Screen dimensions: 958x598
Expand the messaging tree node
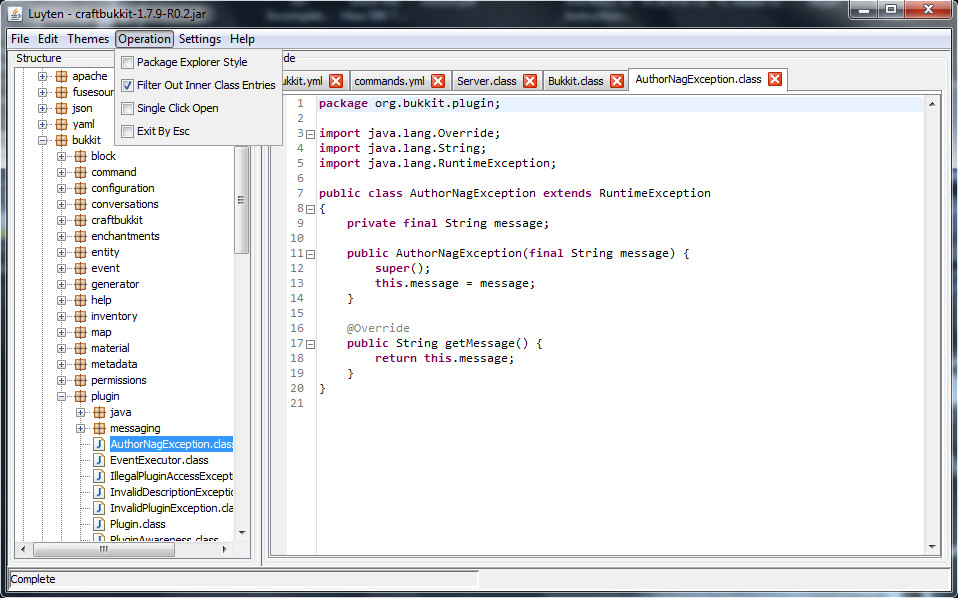coord(80,428)
